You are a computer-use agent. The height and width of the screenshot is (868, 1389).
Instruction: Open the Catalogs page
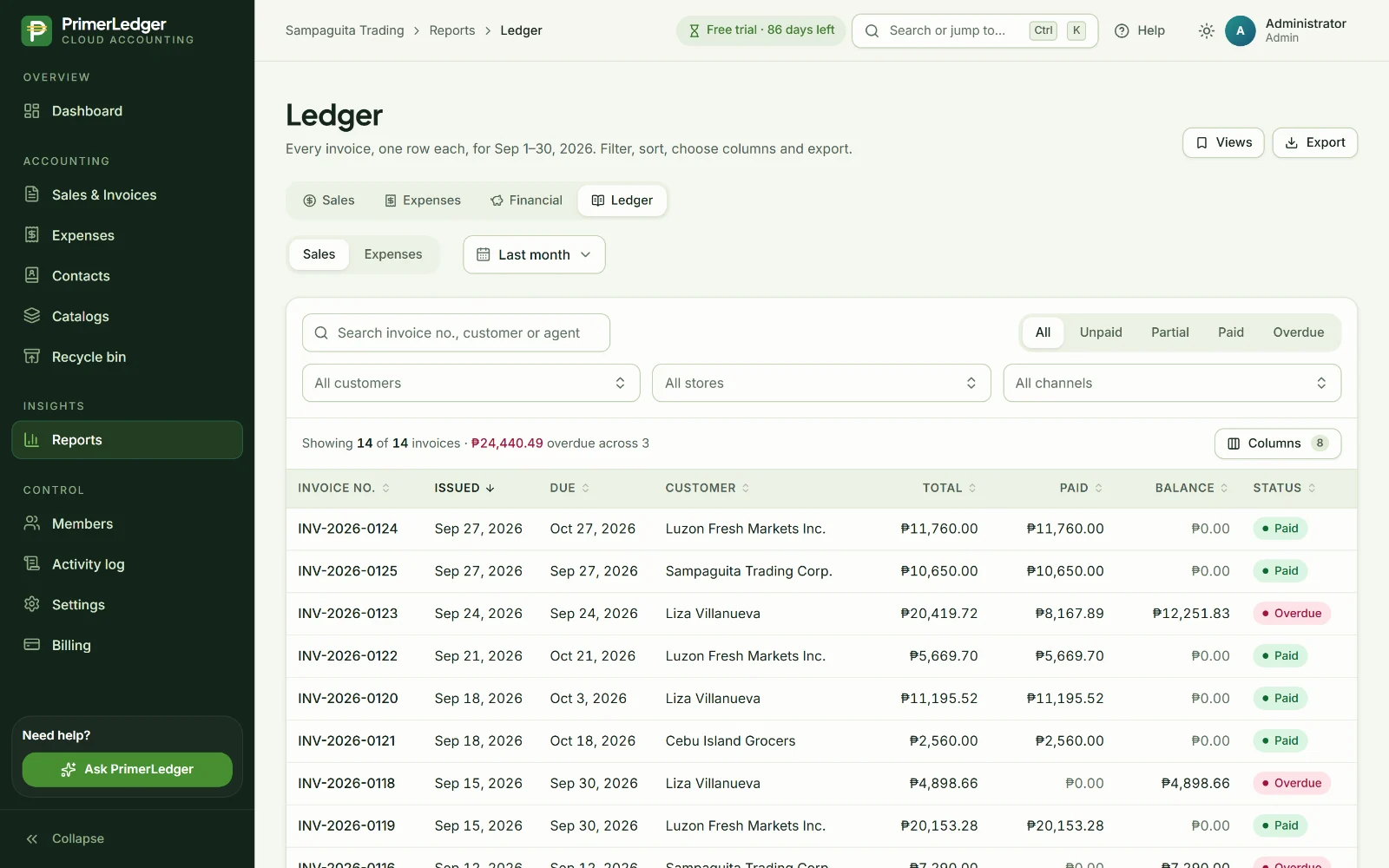pos(127,317)
